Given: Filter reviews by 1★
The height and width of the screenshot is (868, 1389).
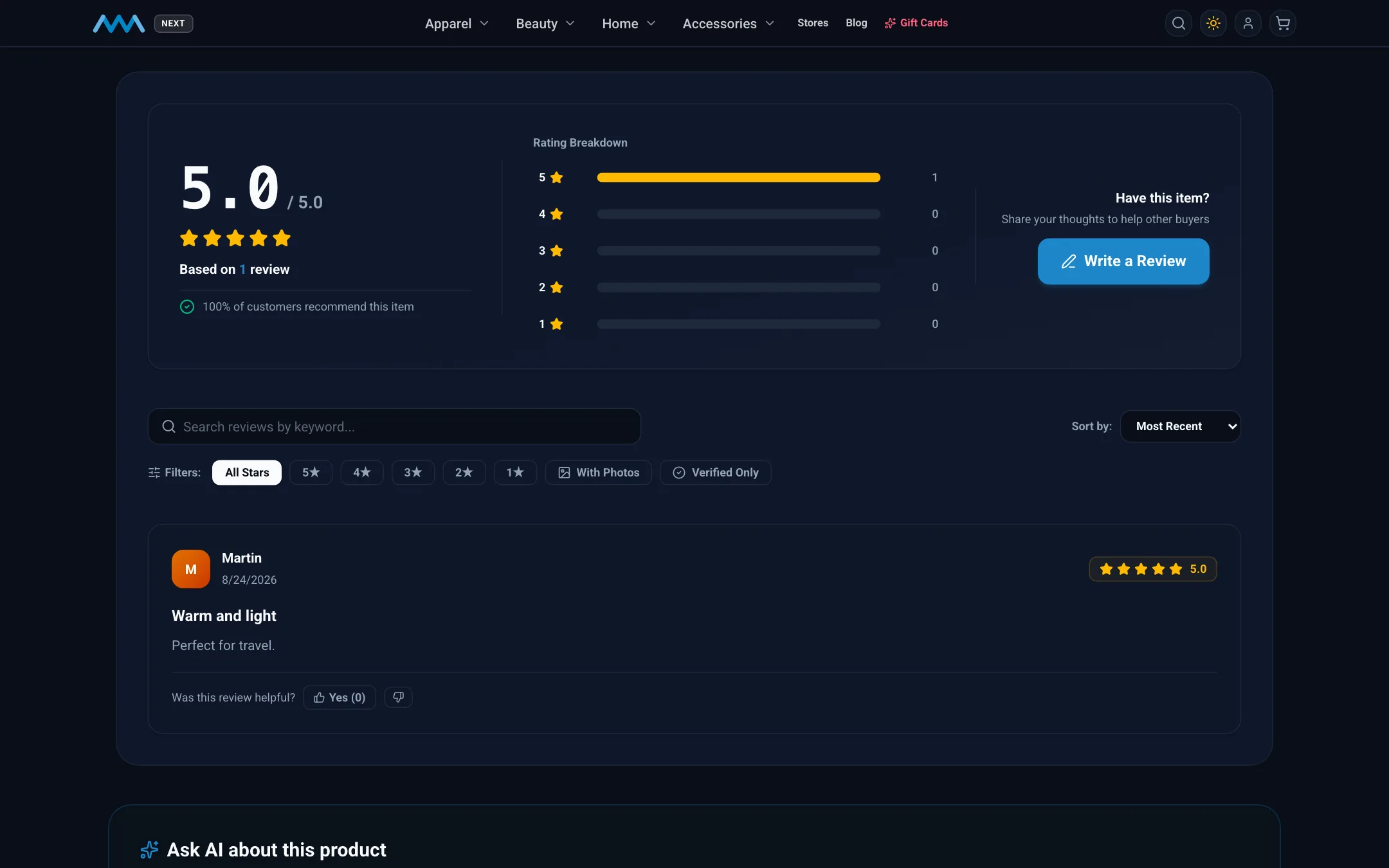Looking at the screenshot, I should pos(515,473).
